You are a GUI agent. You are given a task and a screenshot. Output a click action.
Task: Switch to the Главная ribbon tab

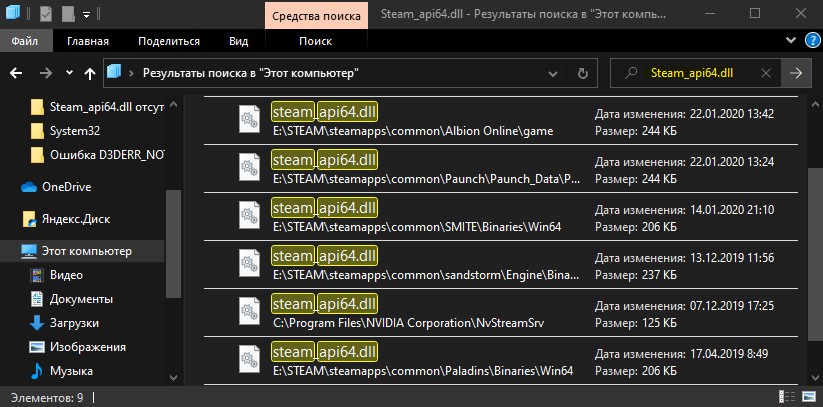click(88, 41)
